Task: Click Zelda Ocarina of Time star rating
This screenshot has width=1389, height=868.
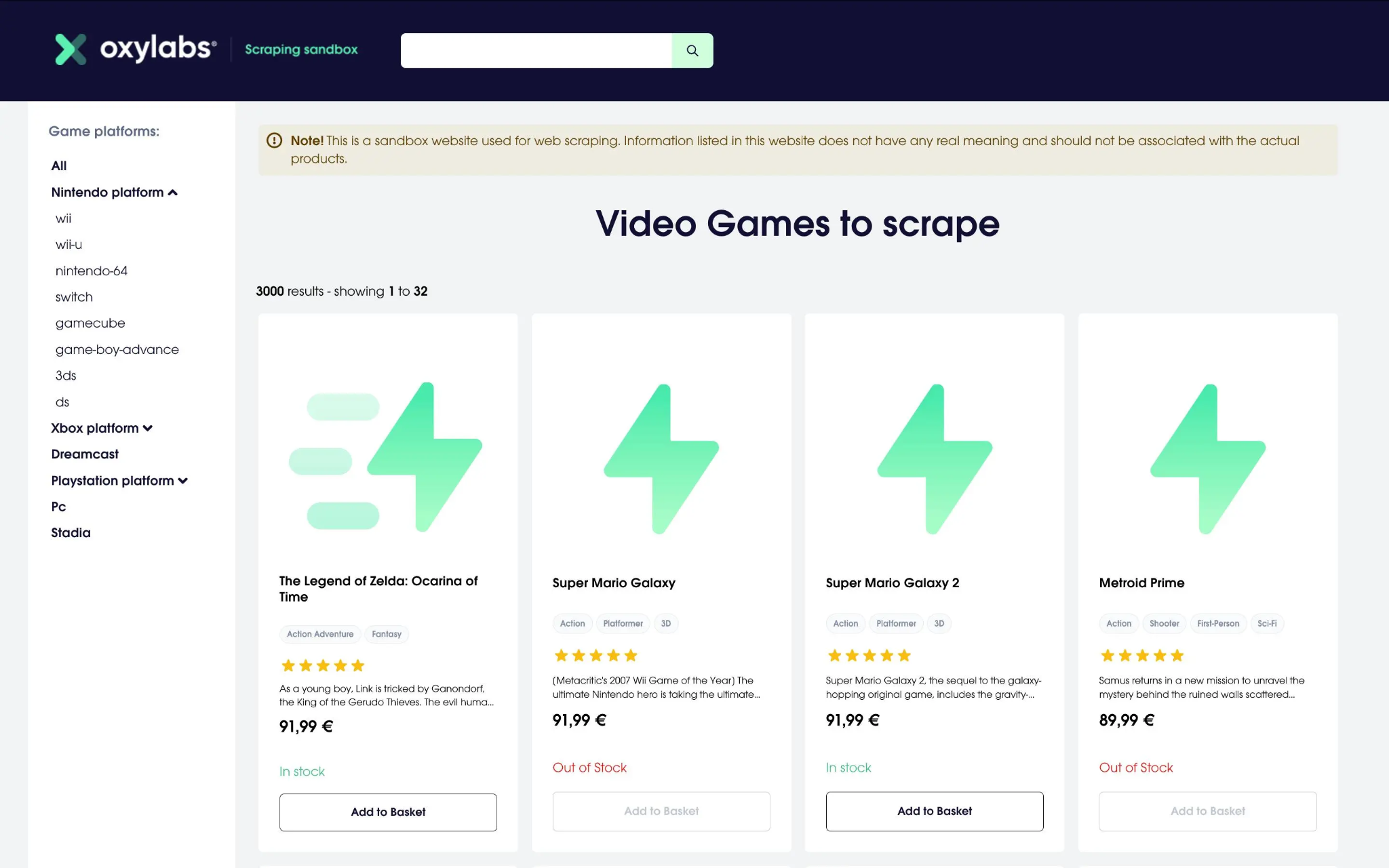Action: pyautogui.click(x=323, y=665)
